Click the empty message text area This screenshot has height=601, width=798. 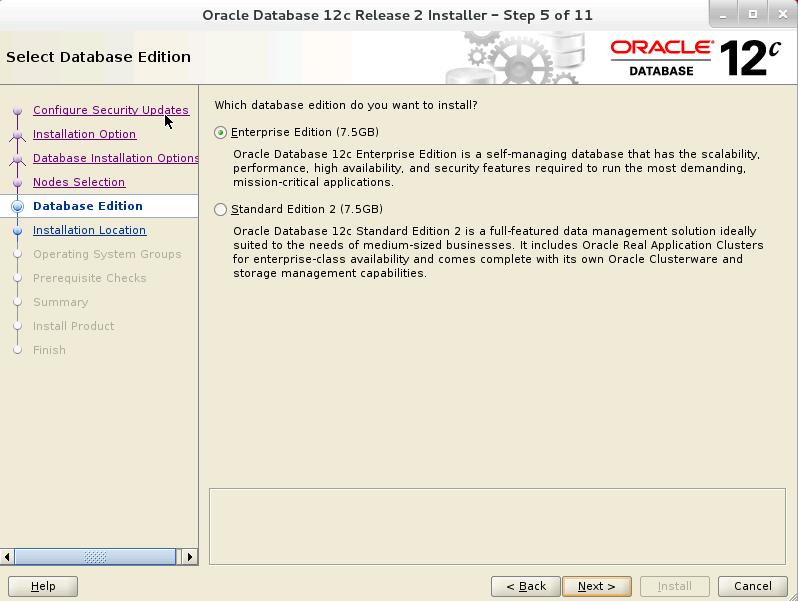click(497, 526)
